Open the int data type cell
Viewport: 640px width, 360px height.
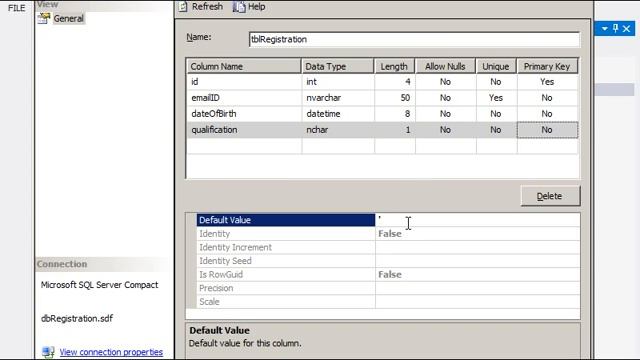pyautogui.click(x=338, y=82)
